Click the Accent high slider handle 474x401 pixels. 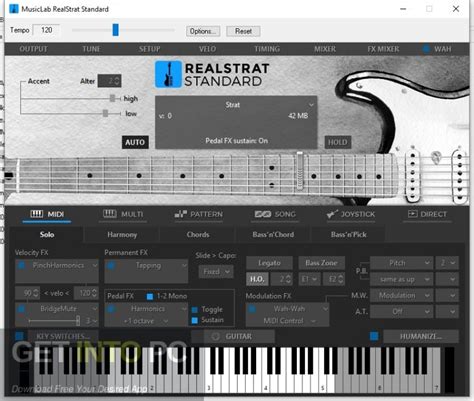coord(112,98)
